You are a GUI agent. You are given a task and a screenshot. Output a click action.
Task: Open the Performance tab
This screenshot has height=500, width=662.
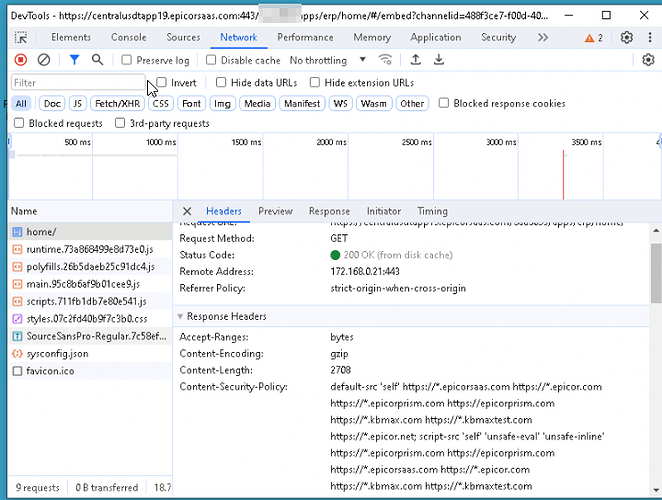click(x=305, y=38)
